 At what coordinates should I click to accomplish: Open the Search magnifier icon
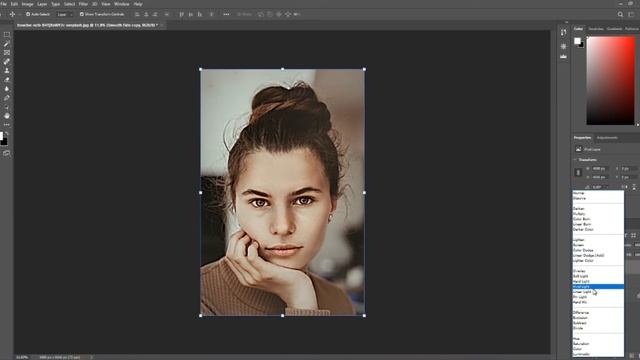coord(620,14)
